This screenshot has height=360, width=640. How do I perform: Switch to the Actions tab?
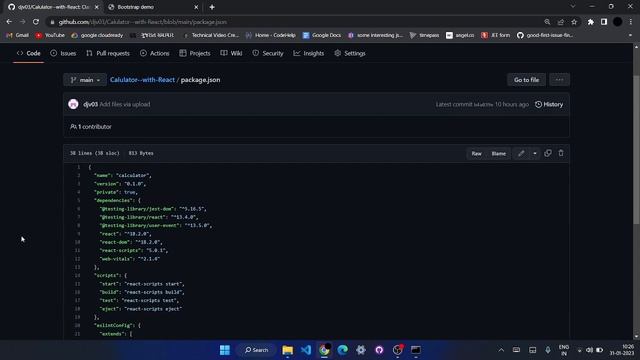click(x=155, y=53)
